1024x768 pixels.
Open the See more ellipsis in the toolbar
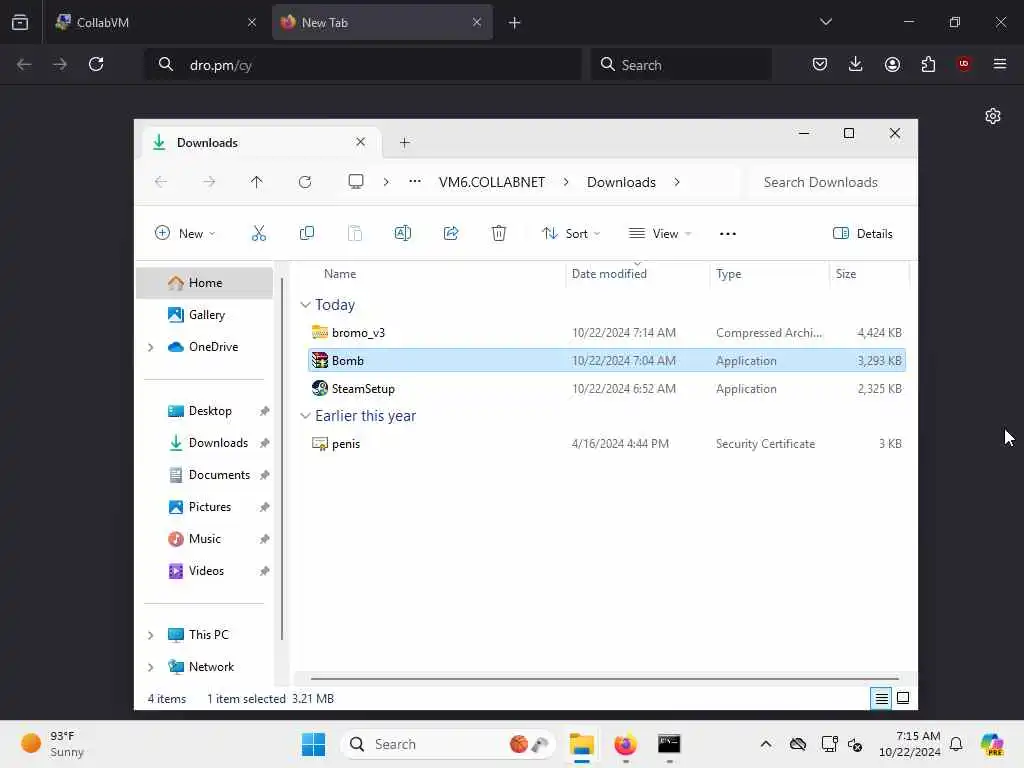[728, 234]
